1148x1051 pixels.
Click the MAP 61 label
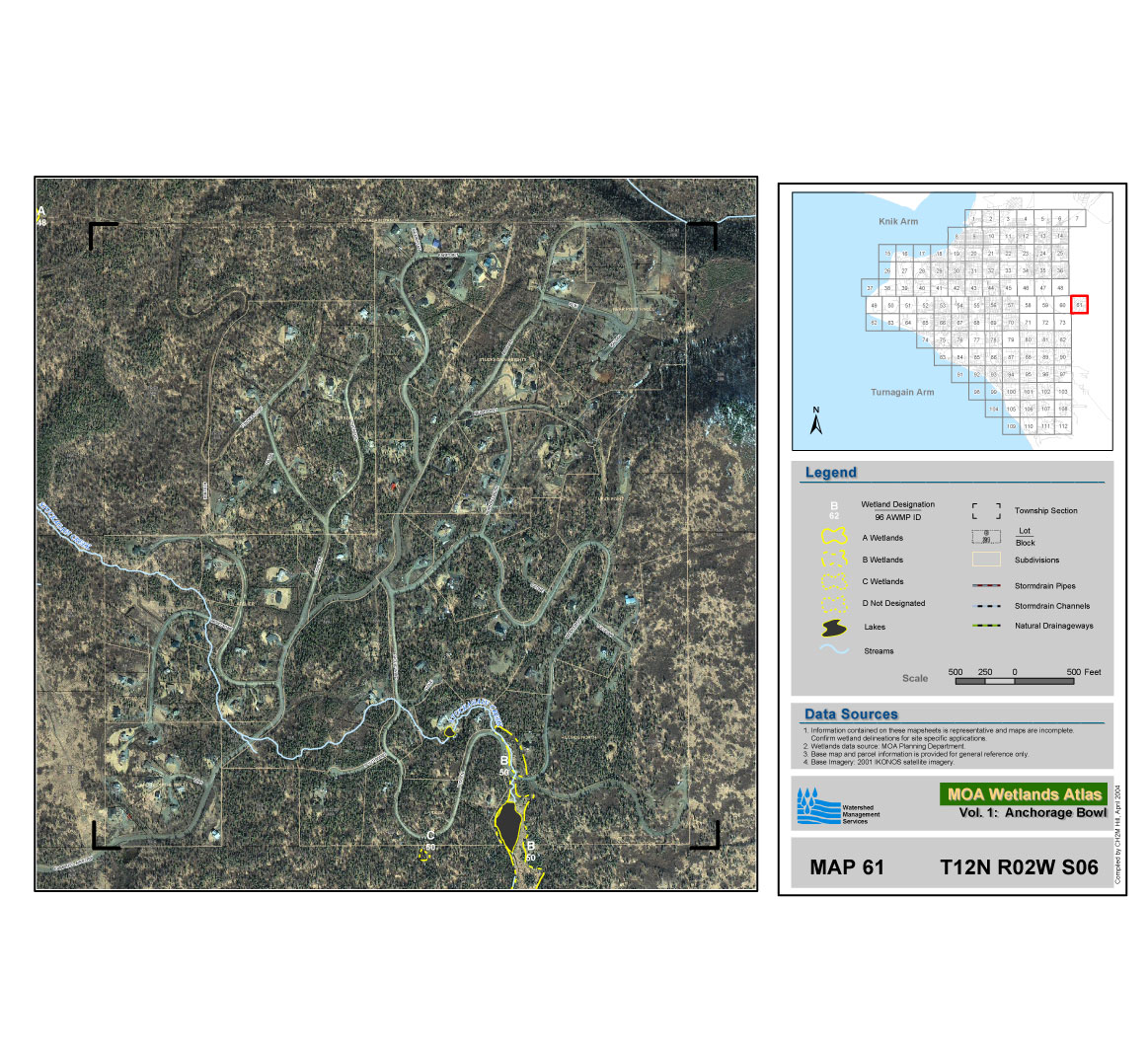pyautogui.click(x=847, y=867)
